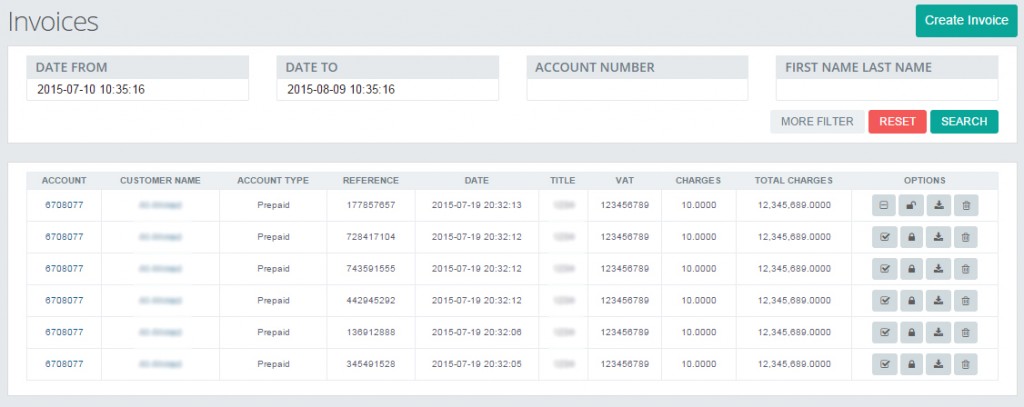This screenshot has width=1024, height=407.
Task: Delete the invoice with reference 177857657
Action: point(967,205)
